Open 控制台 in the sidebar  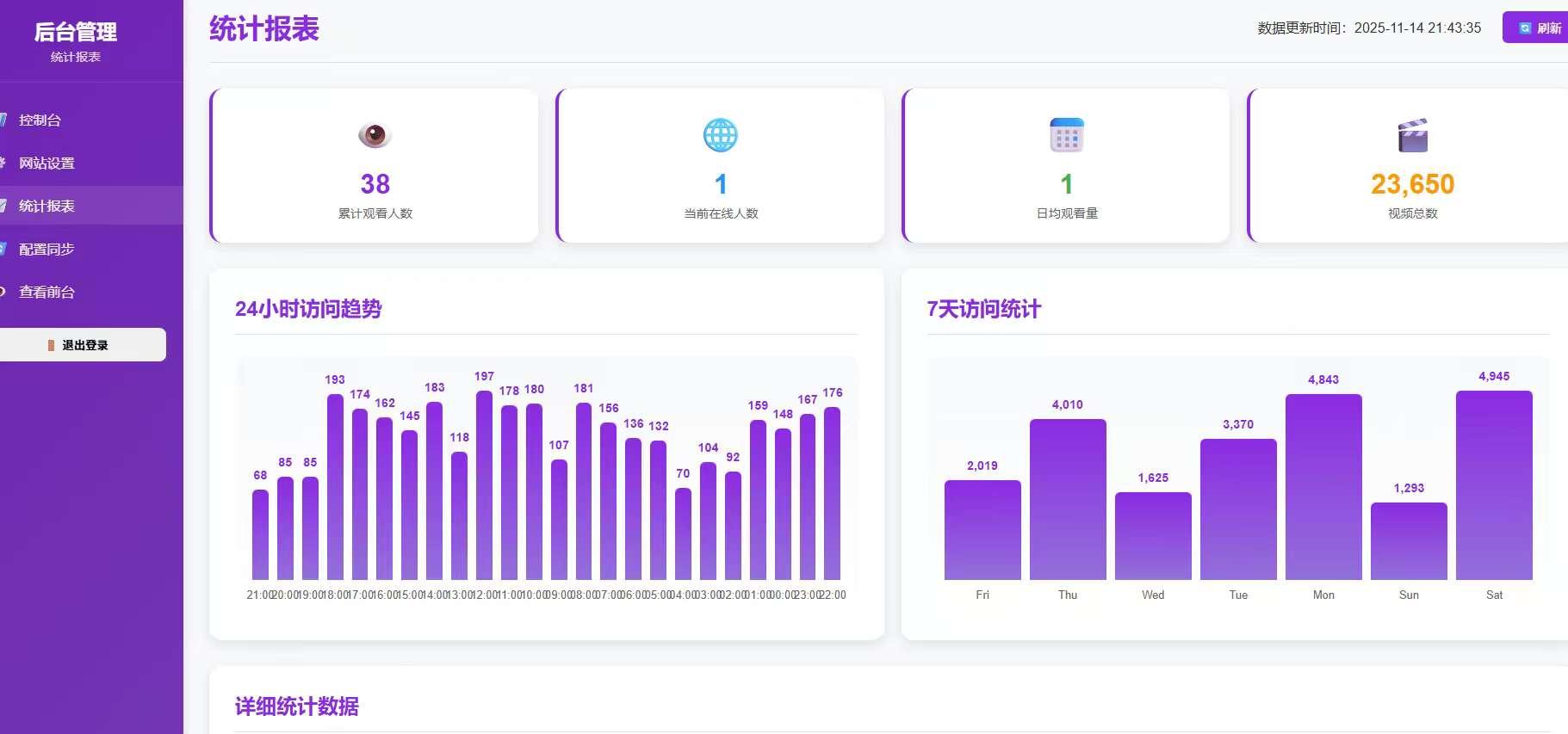(x=40, y=120)
